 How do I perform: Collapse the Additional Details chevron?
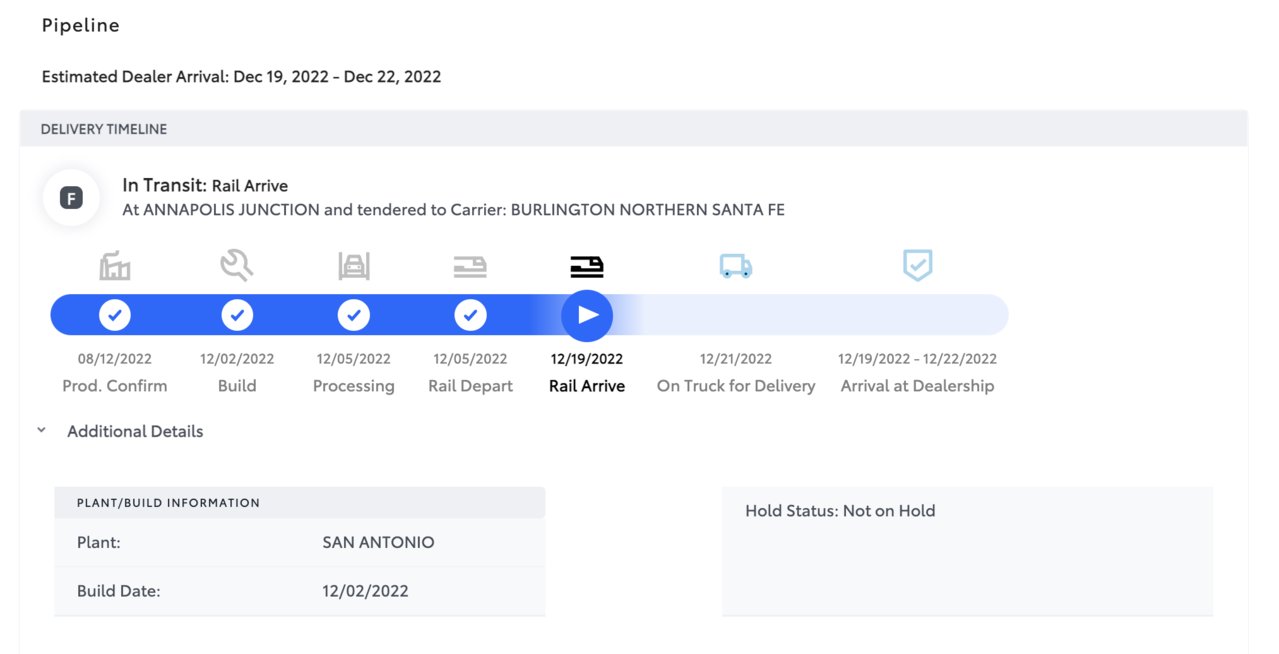click(x=41, y=431)
